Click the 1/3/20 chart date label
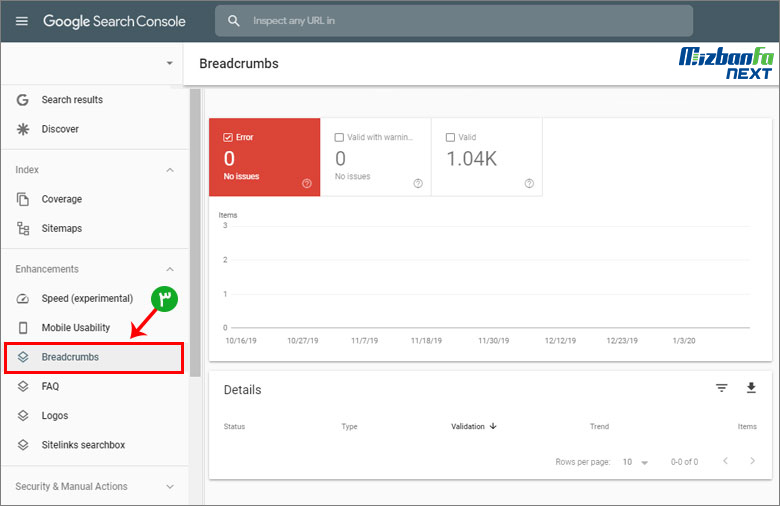The height and width of the screenshot is (506, 780). coord(684,341)
